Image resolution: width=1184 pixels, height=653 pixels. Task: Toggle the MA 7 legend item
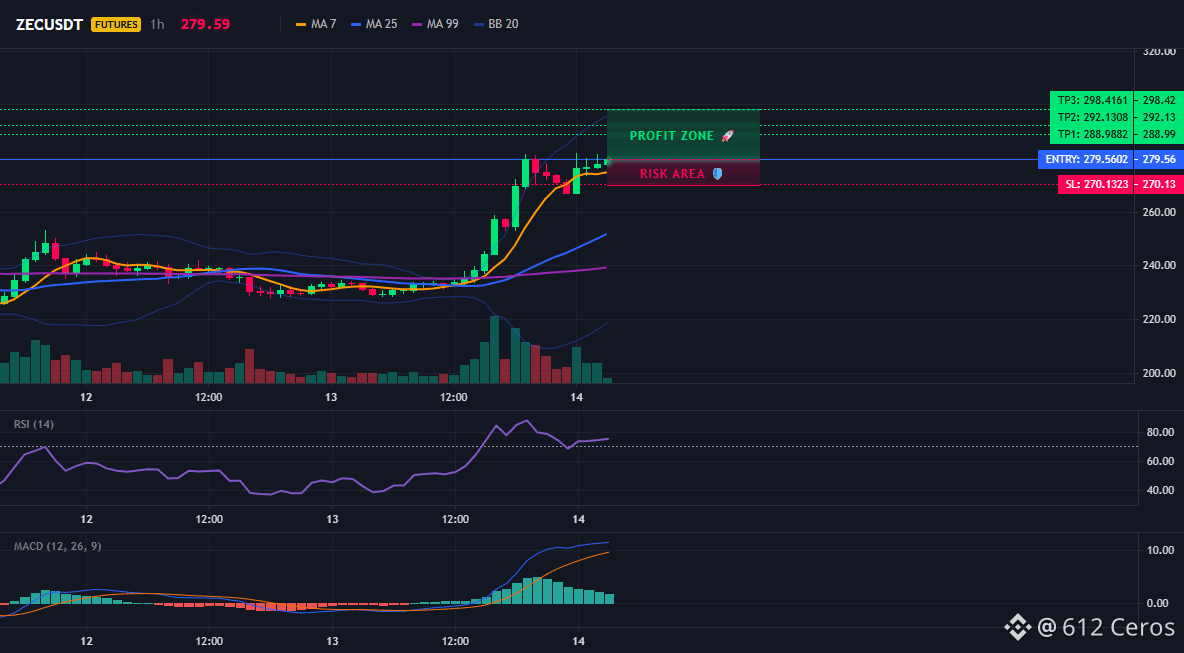pos(316,24)
